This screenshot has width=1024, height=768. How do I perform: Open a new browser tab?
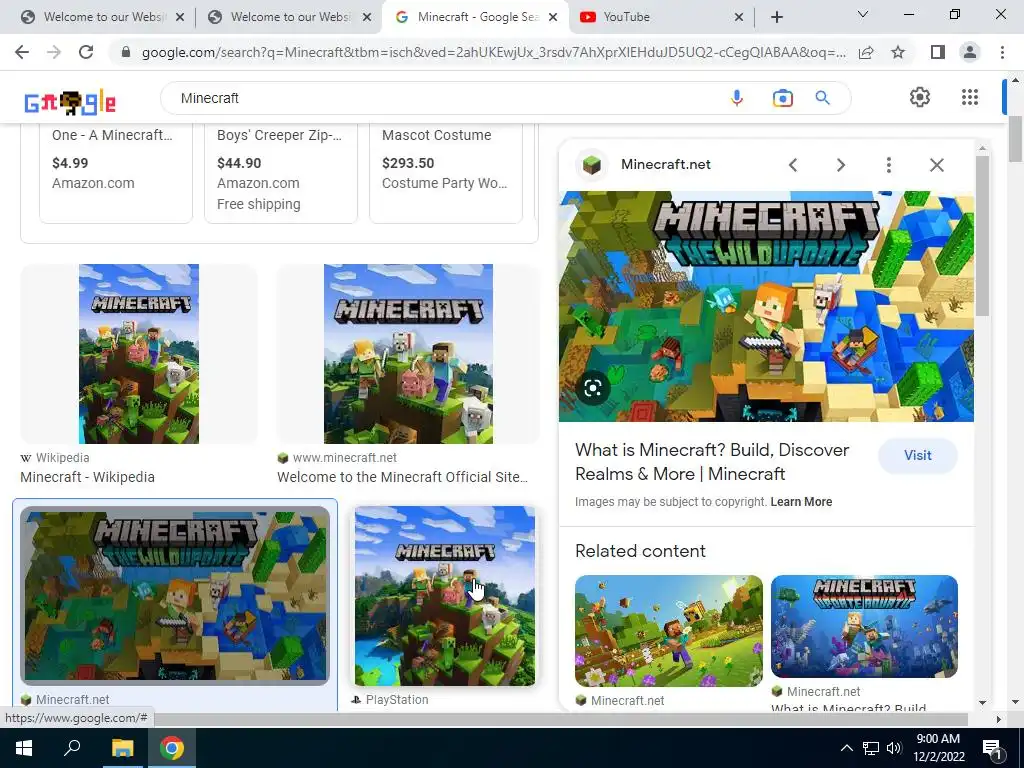(776, 17)
